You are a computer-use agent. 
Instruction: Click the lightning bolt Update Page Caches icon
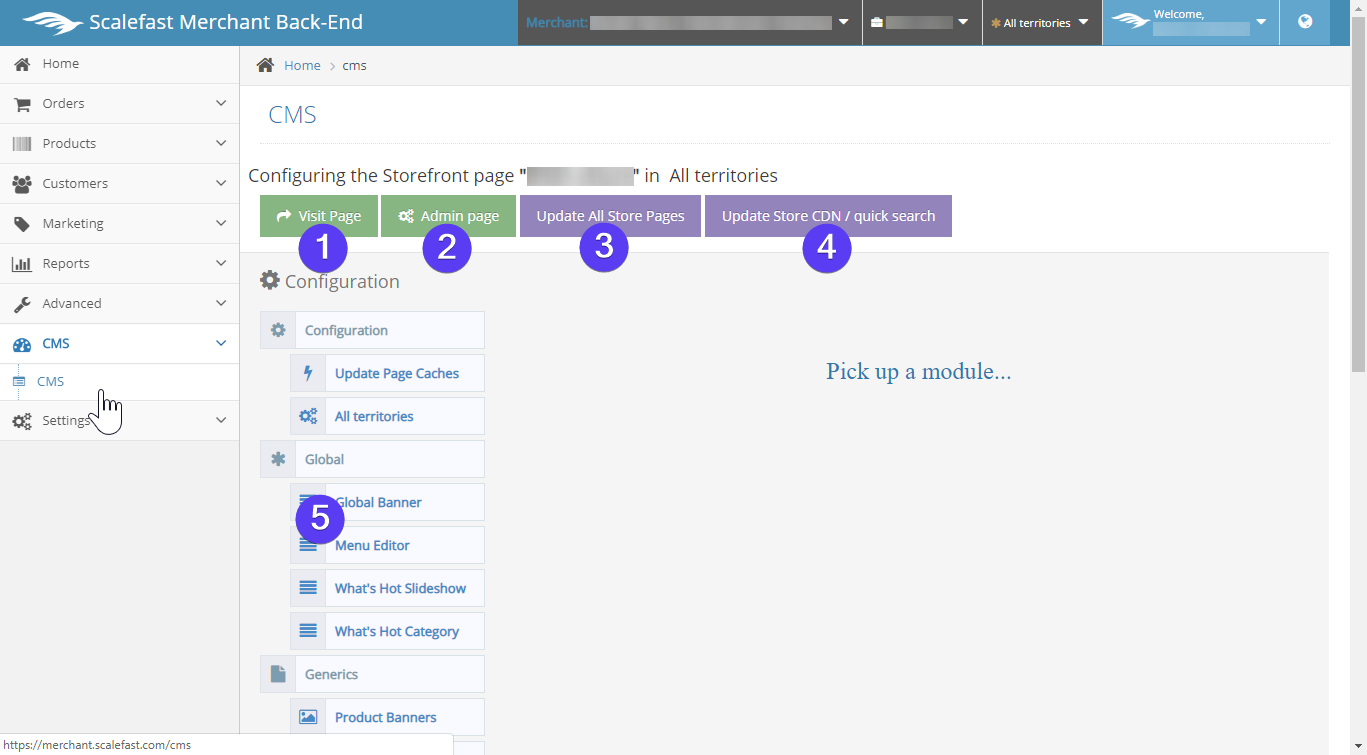(308, 373)
